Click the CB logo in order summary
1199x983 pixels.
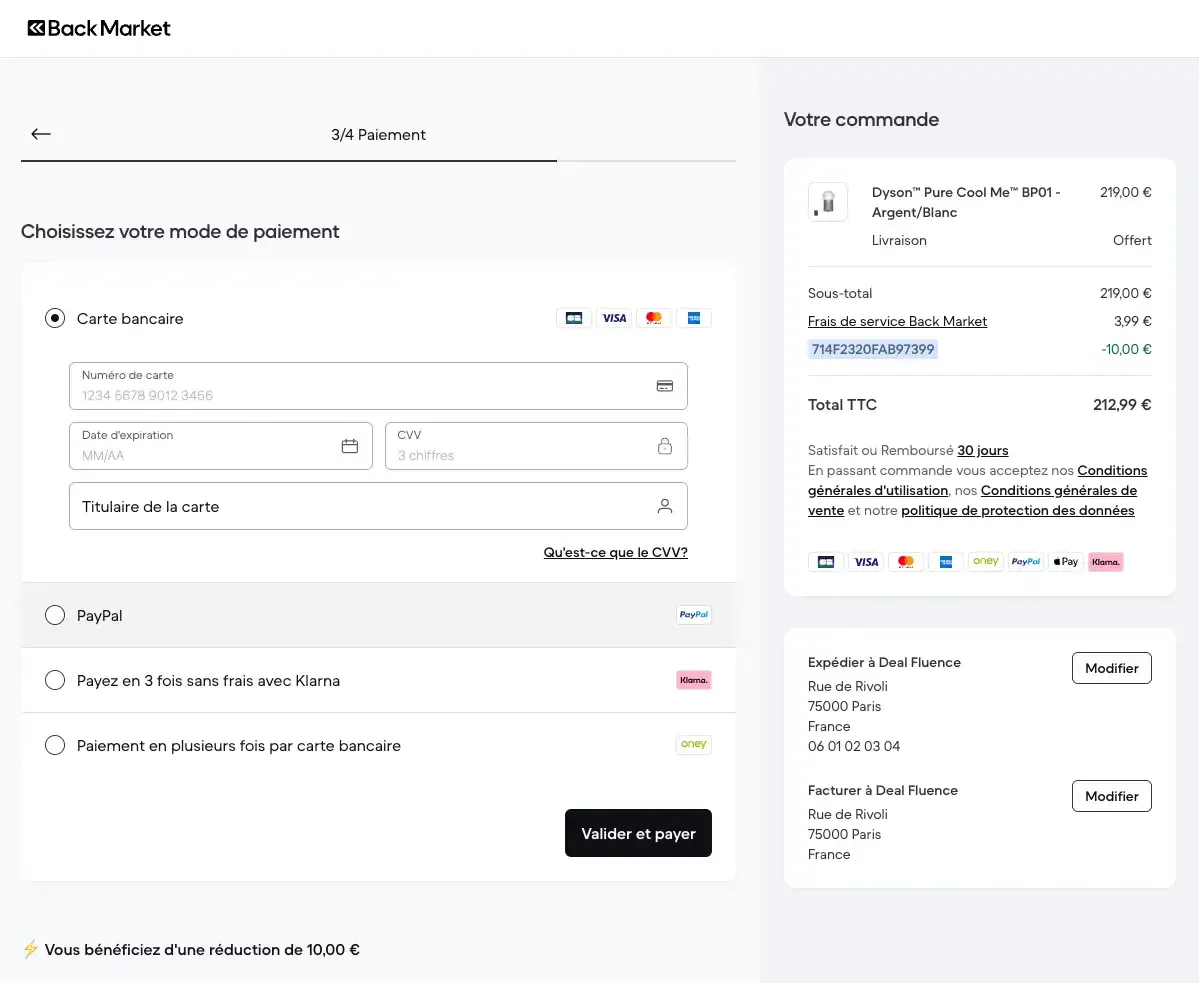[x=826, y=562]
